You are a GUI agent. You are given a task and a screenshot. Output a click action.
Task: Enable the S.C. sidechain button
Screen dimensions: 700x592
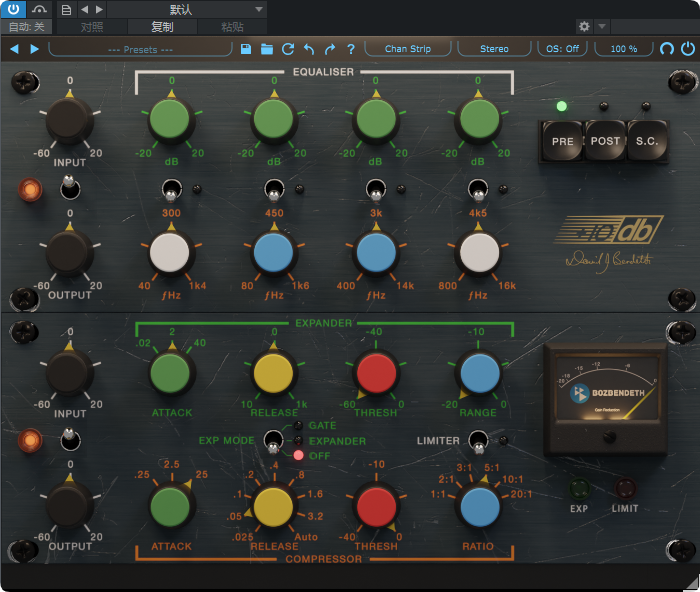pyautogui.click(x=646, y=141)
